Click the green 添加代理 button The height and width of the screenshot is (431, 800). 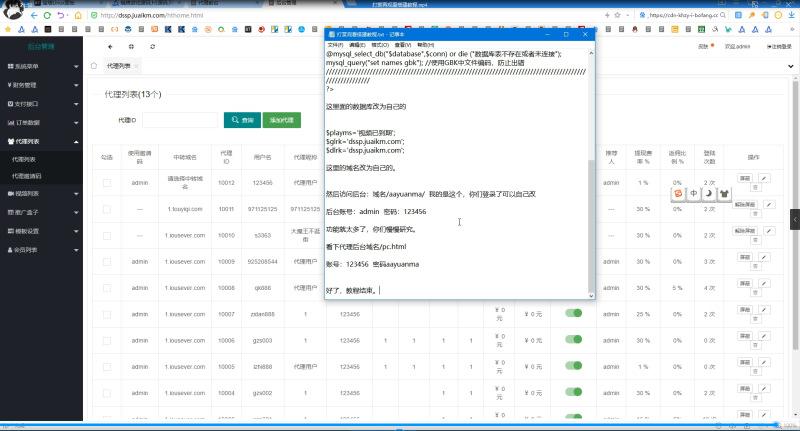[282, 120]
